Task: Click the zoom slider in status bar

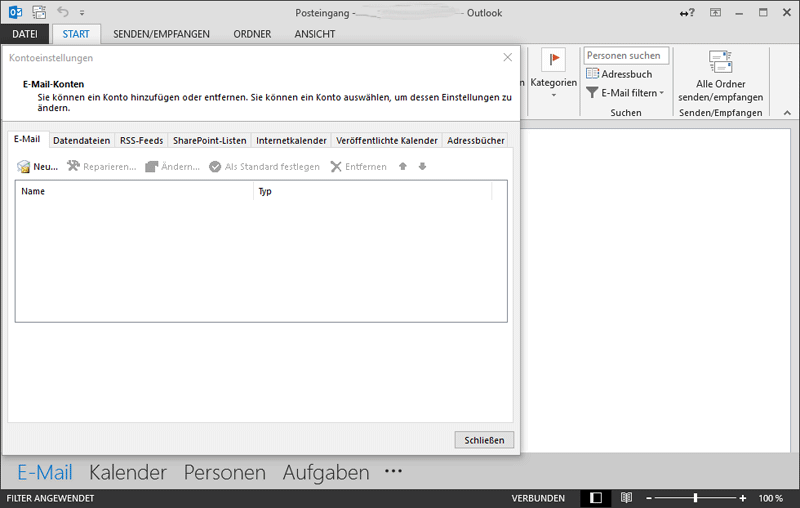Action: coord(695,497)
